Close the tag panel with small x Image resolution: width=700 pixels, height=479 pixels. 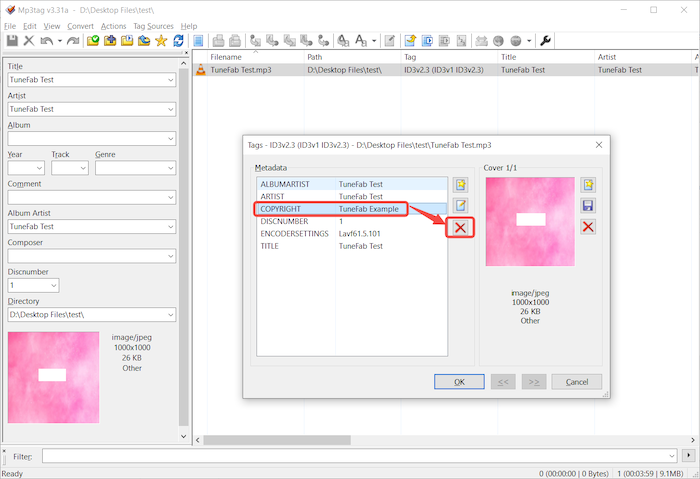(186, 53)
